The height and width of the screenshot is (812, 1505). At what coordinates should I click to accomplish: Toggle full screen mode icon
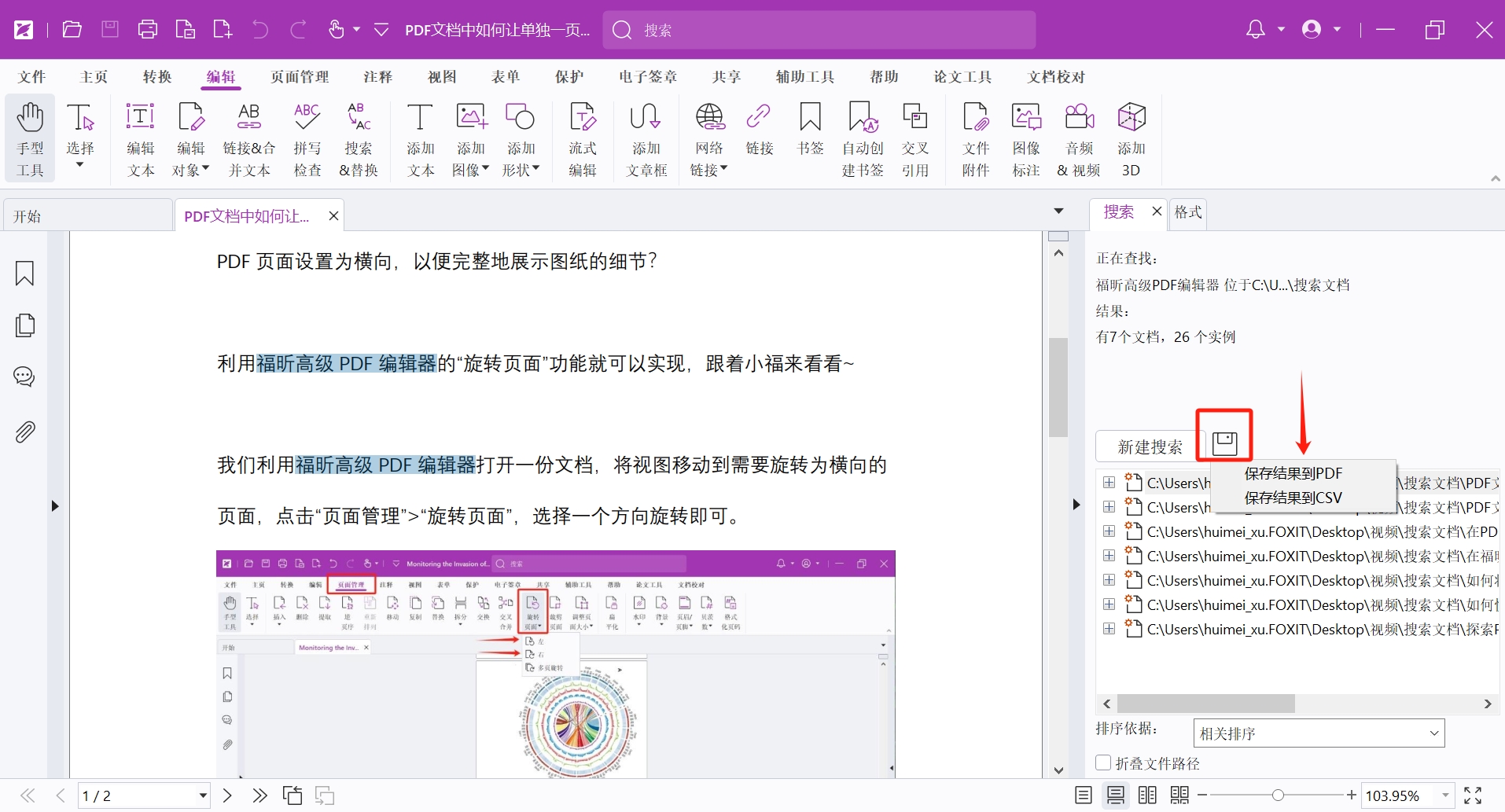(x=1473, y=795)
